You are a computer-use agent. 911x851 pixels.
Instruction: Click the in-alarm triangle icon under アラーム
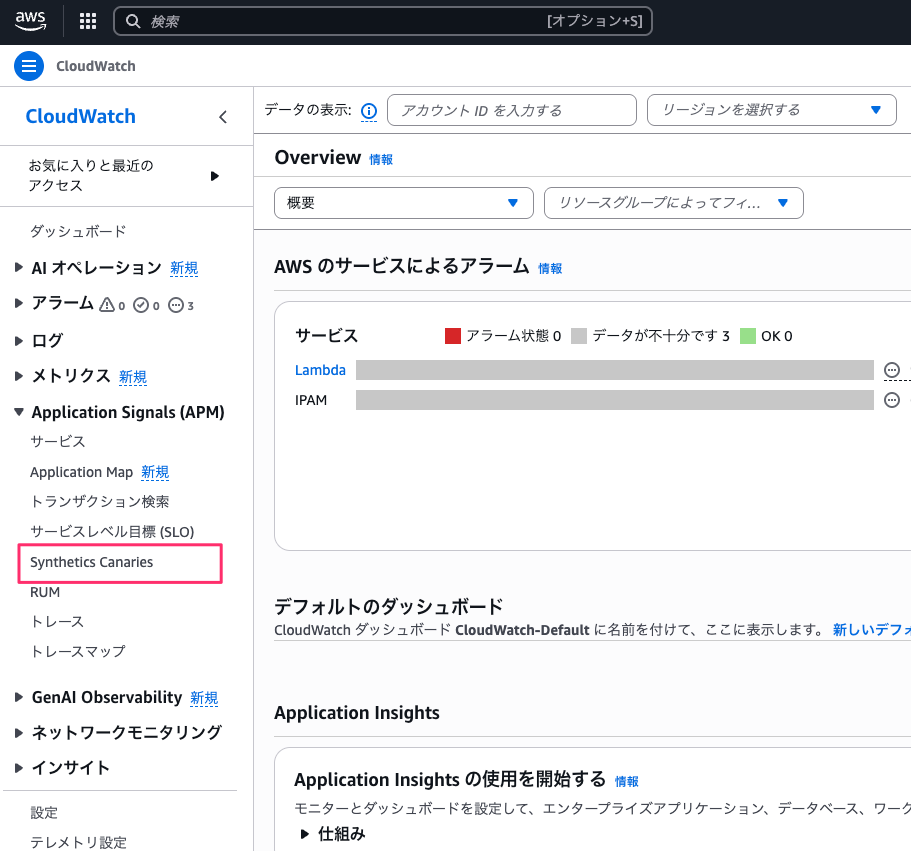pyautogui.click(x=108, y=304)
